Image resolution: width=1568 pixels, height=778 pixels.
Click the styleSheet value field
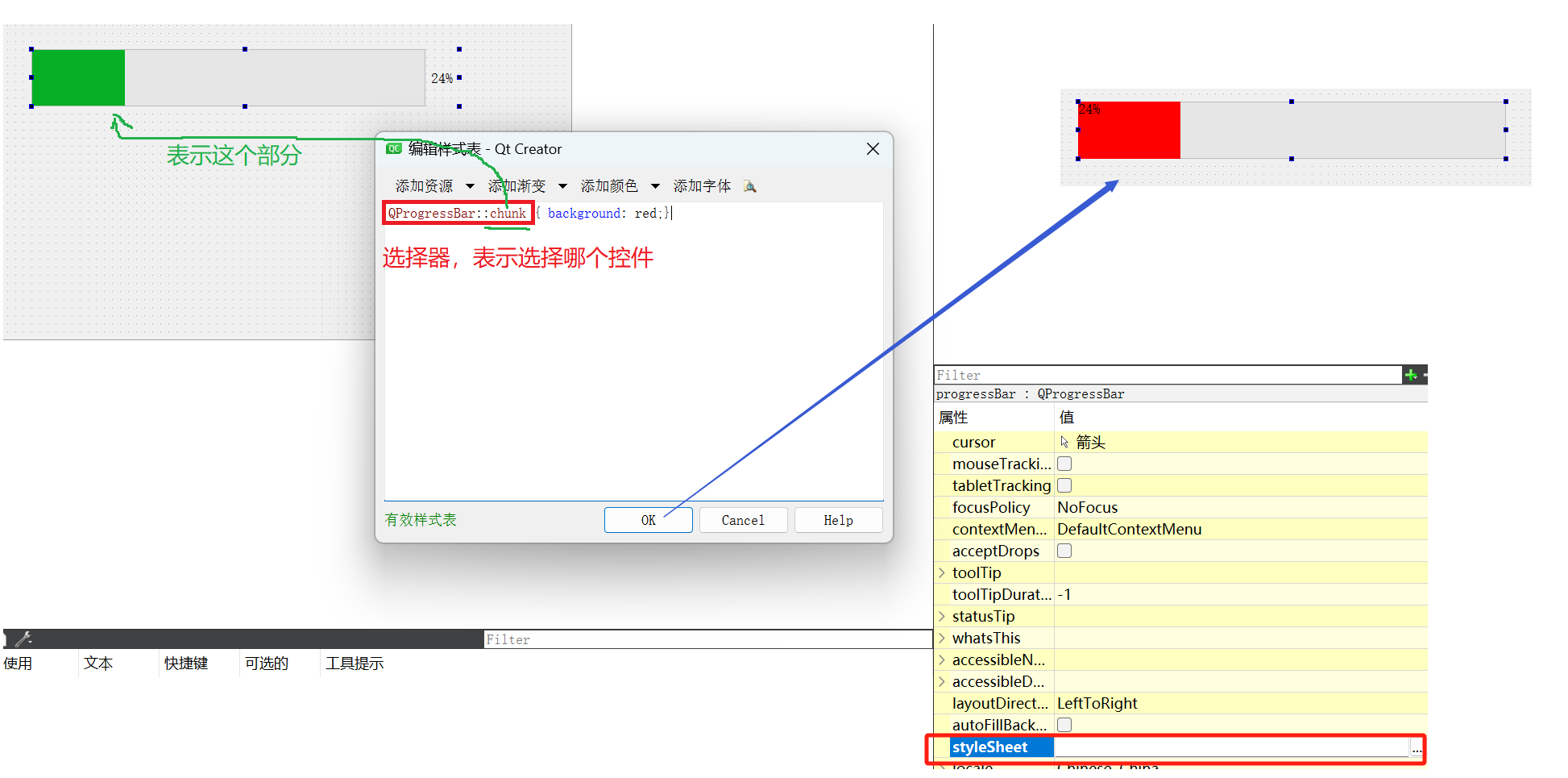click(1231, 747)
